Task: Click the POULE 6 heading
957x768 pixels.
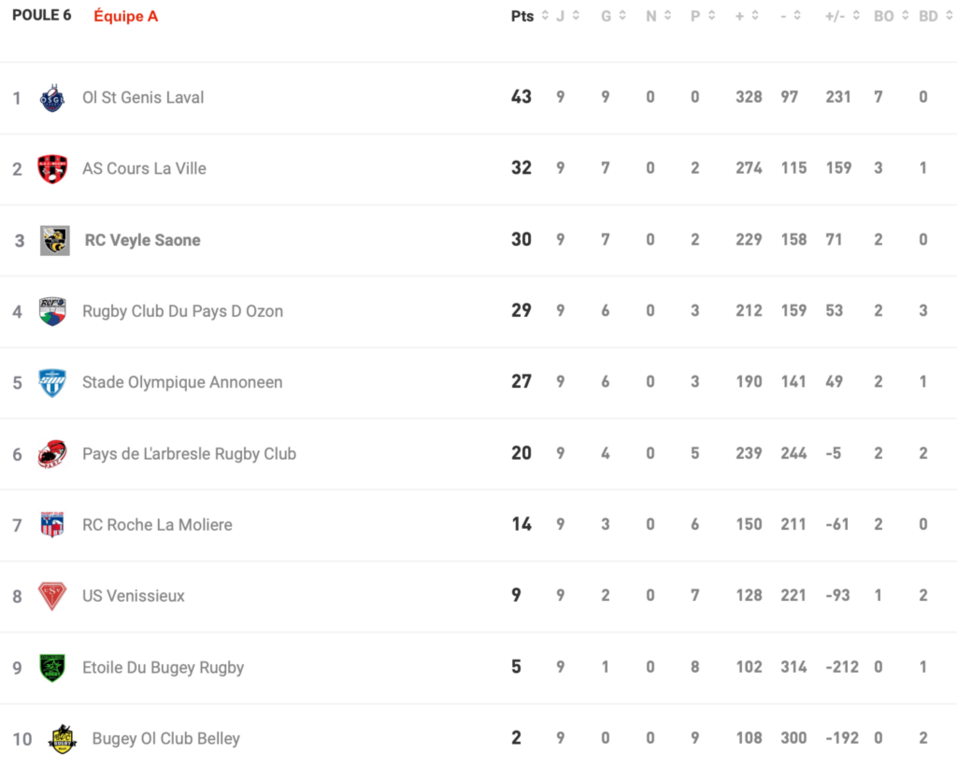Action: pos(42,16)
